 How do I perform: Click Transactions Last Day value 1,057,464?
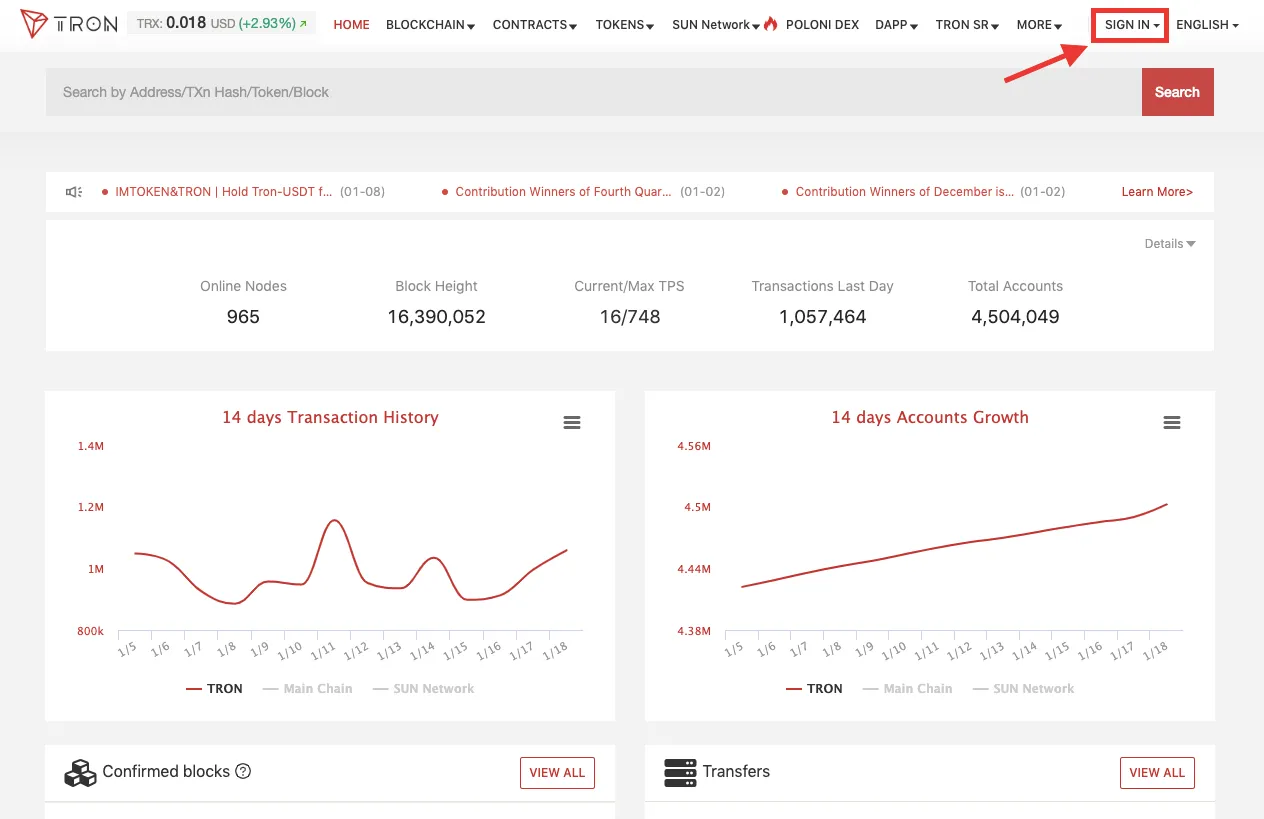click(x=823, y=317)
